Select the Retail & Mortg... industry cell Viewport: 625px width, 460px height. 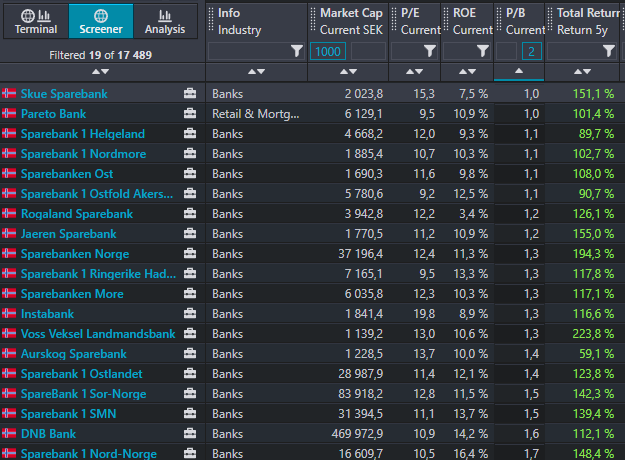click(x=256, y=114)
